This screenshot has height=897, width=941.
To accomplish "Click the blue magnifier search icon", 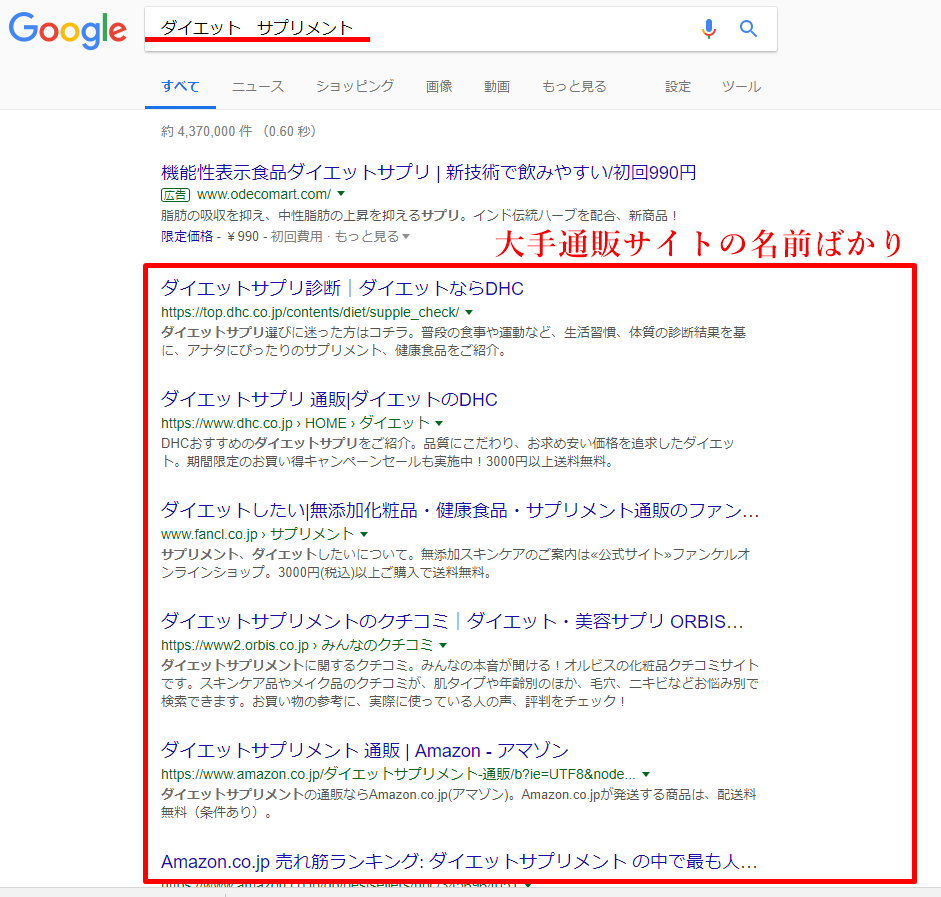I will click(x=748, y=28).
